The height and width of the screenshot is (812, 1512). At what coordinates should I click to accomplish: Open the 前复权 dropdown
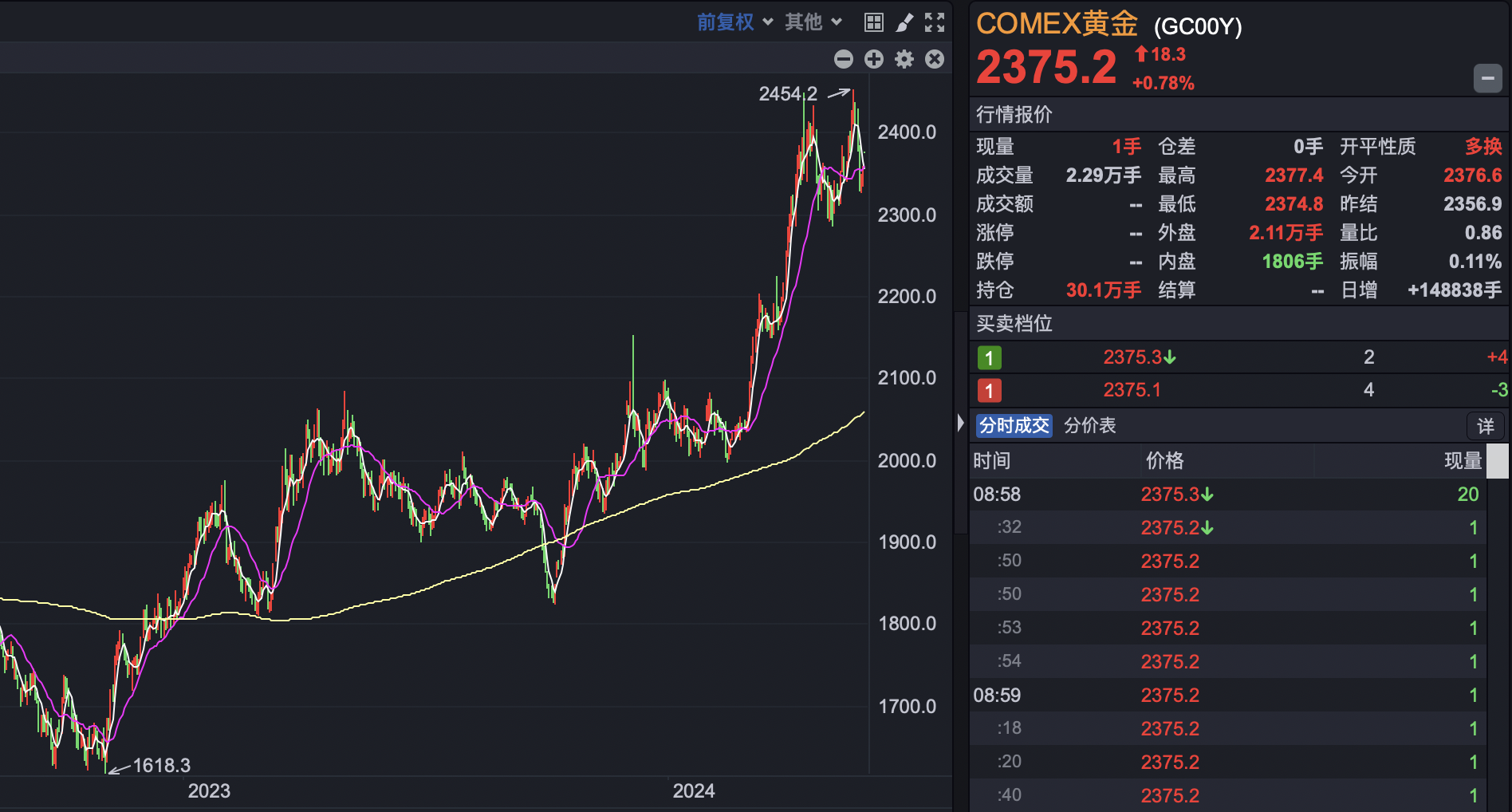click(735, 22)
